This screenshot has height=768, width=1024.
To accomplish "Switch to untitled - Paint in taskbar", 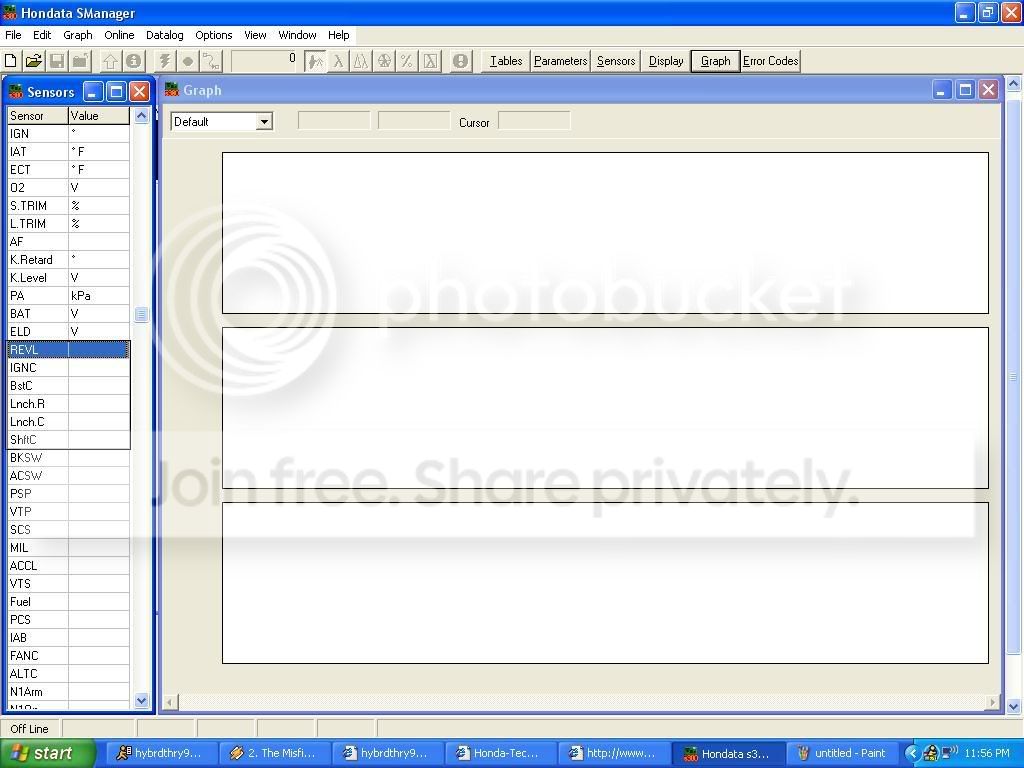I will (x=843, y=753).
